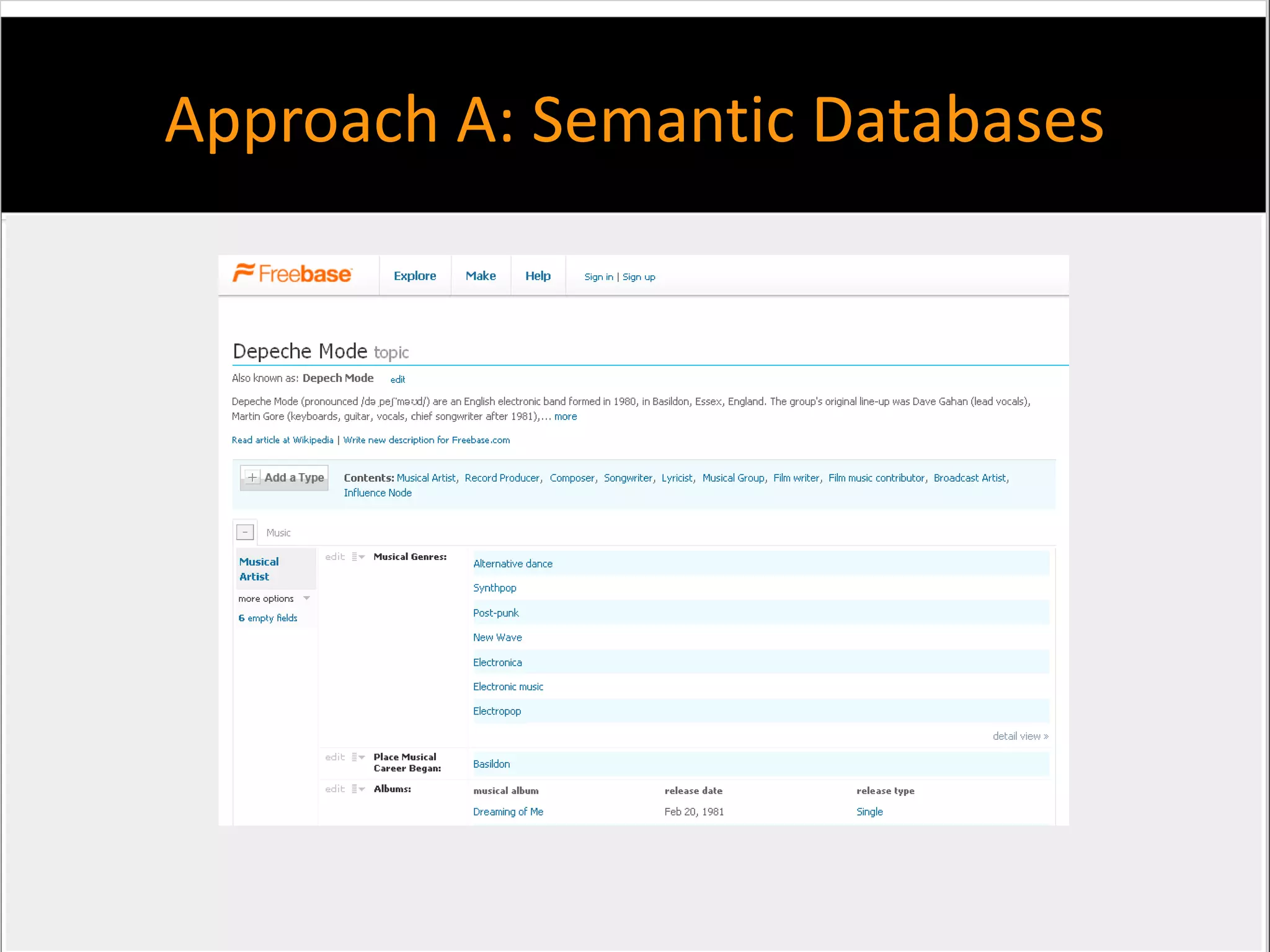Open Basildon location link
1270x952 pixels.
click(x=491, y=764)
